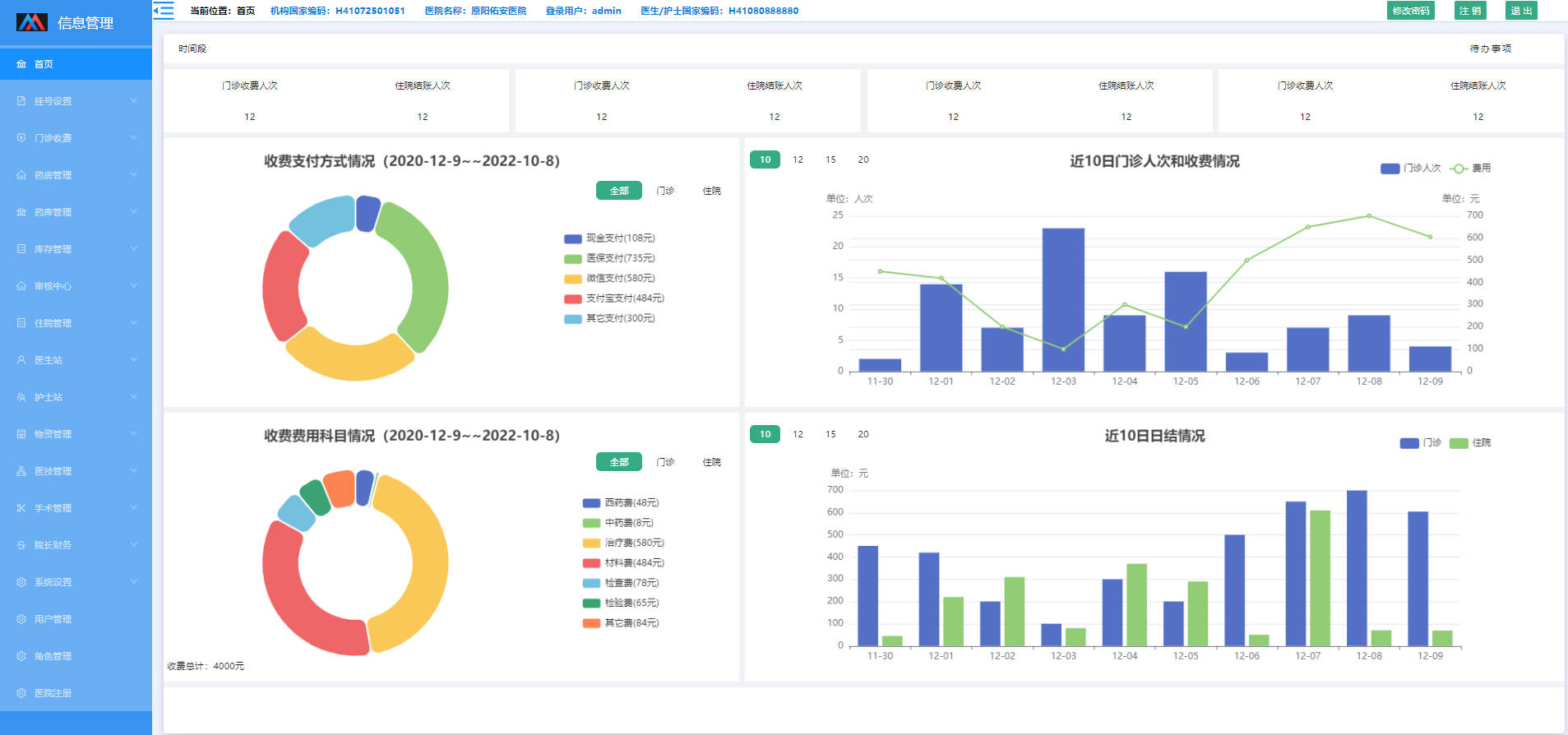1568x735 pixels.
Task: Toggle 材料费(484元) legend swatch
Action: [591, 563]
